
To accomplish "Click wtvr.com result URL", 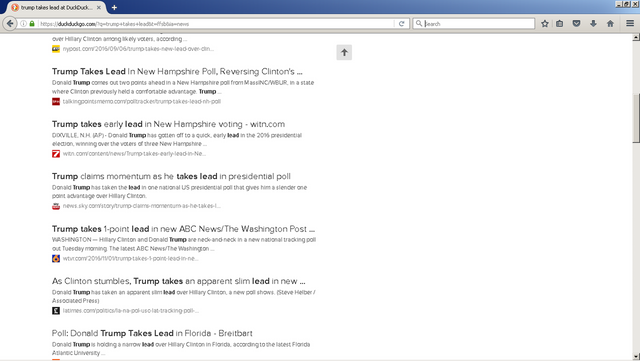I will click(131, 258).
